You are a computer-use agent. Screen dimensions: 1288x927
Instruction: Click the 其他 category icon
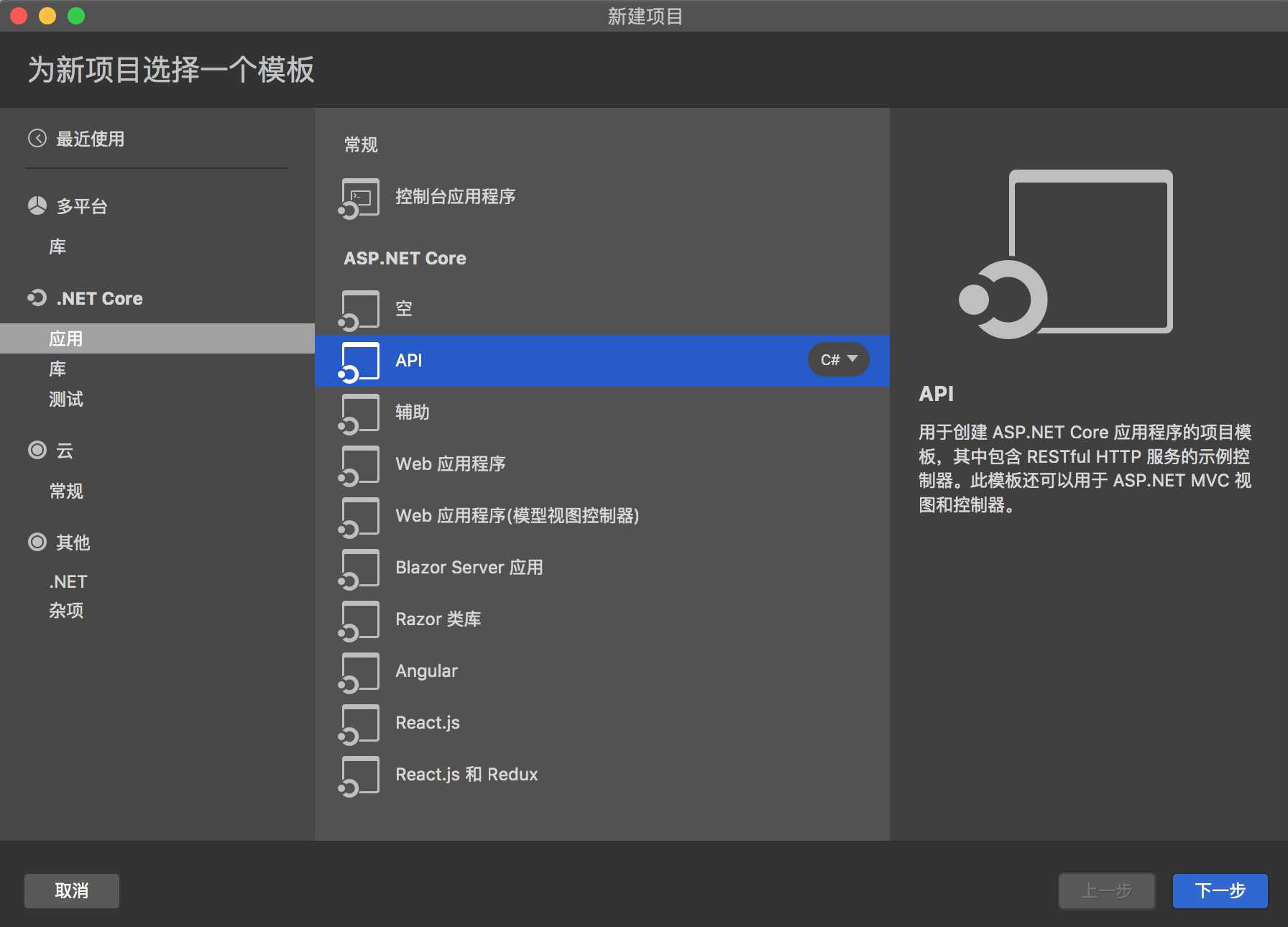coord(37,542)
